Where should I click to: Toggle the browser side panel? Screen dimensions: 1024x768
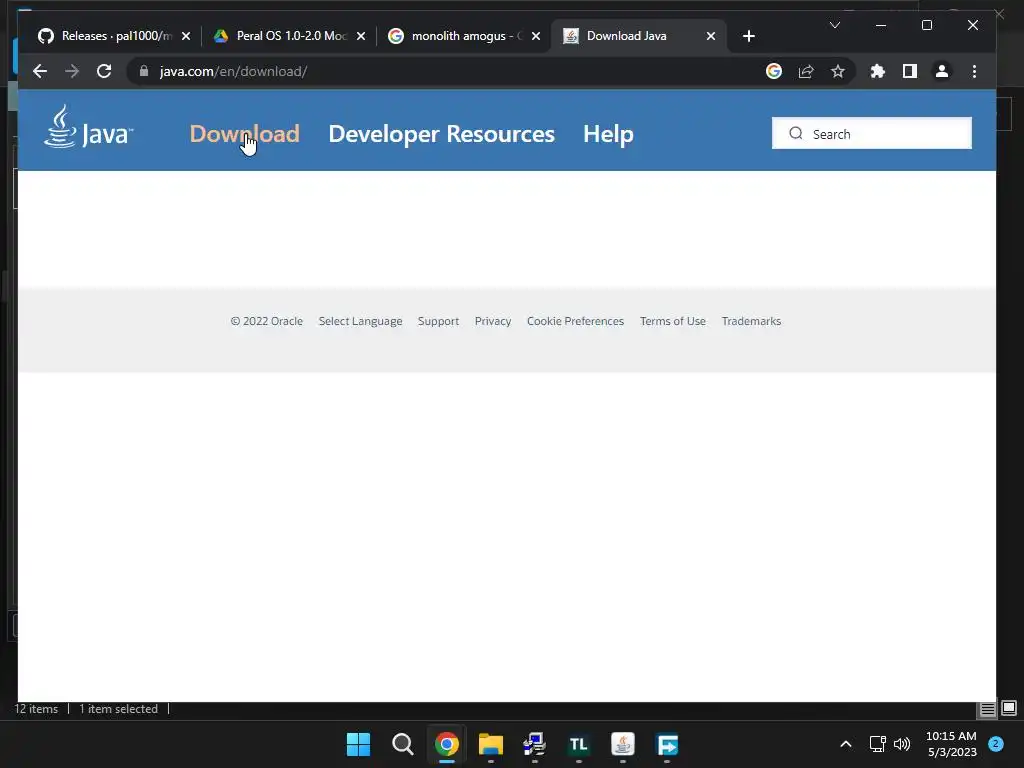910,71
